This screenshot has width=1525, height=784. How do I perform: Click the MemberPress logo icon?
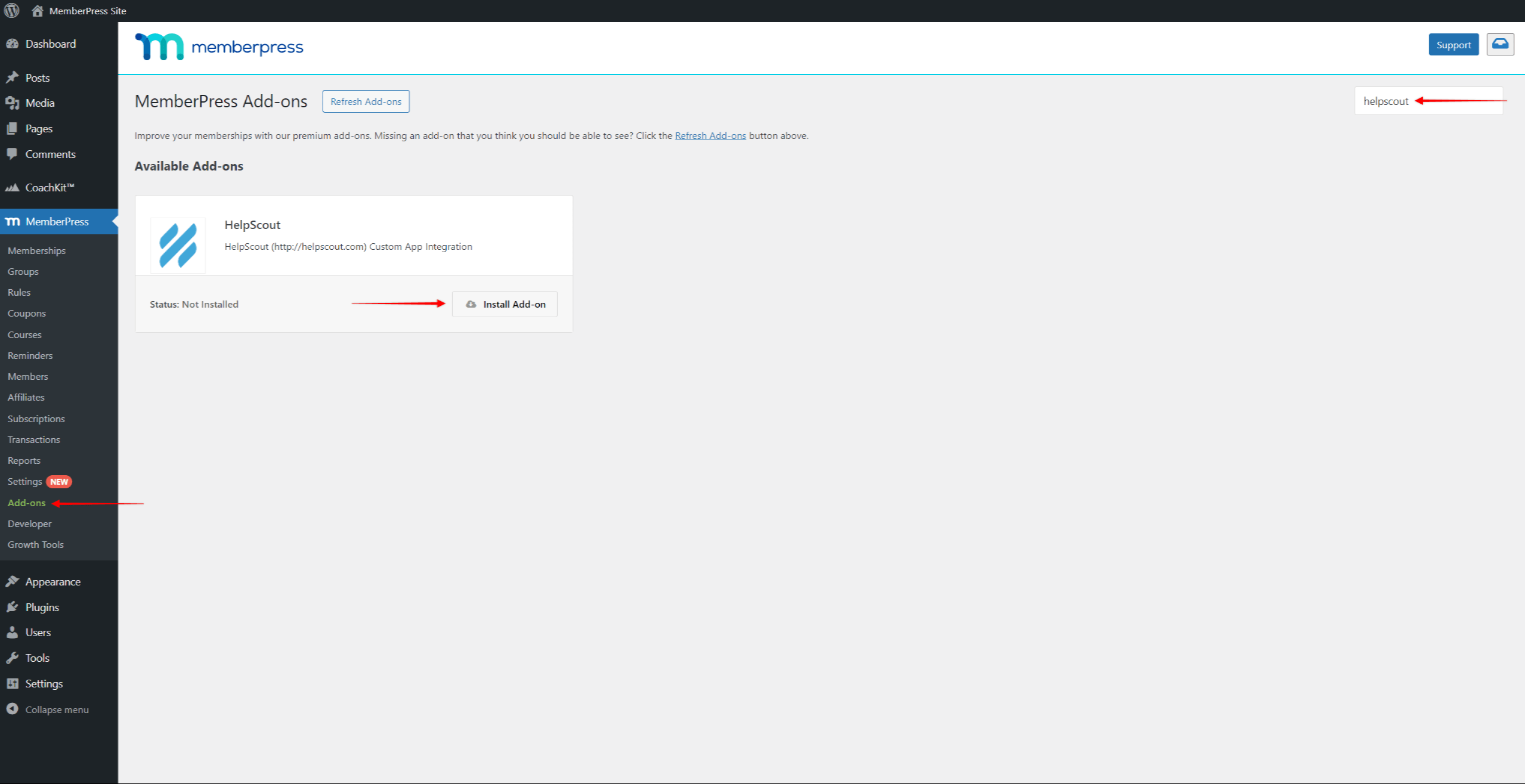point(156,46)
